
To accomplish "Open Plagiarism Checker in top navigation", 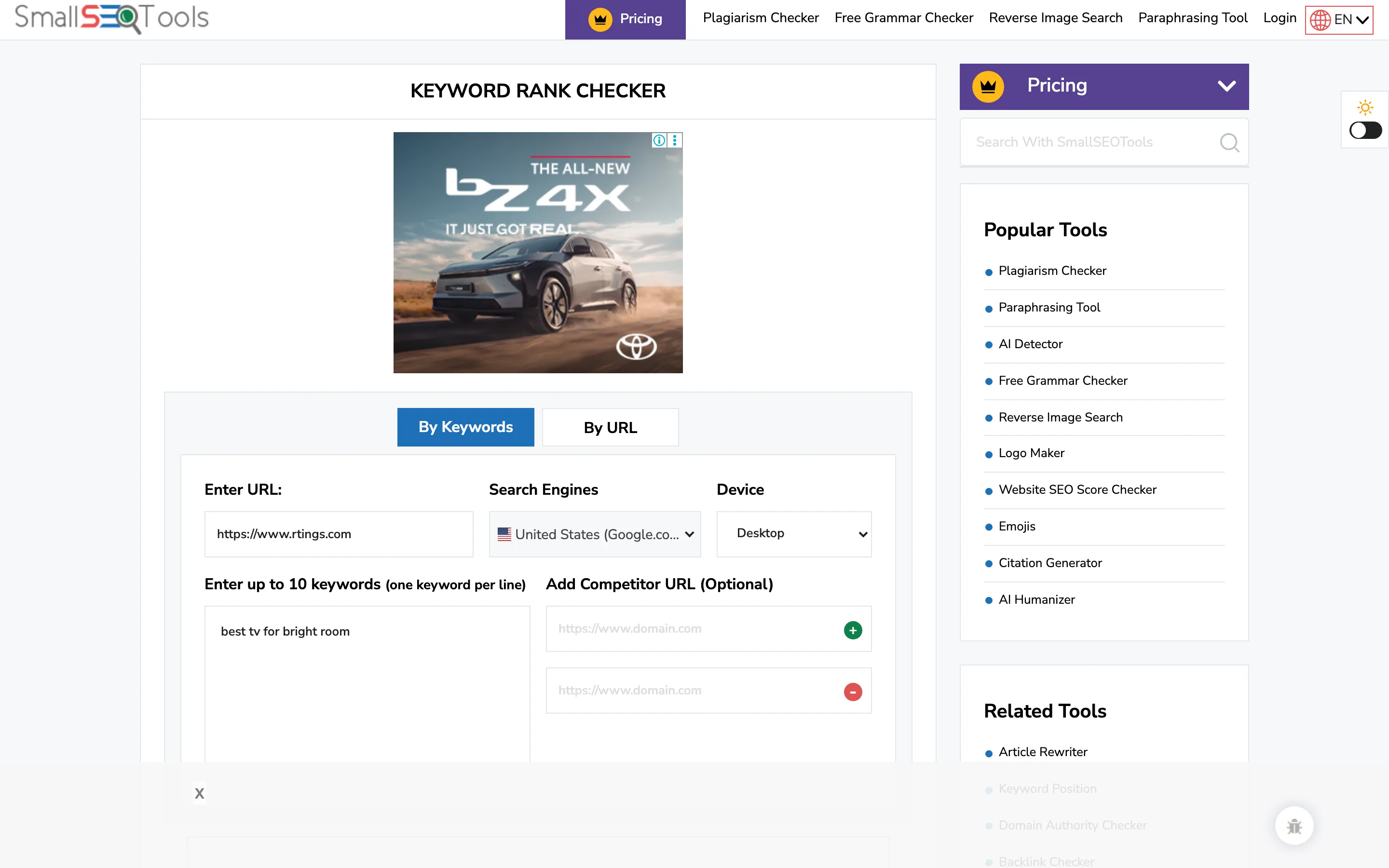I will (761, 18).
